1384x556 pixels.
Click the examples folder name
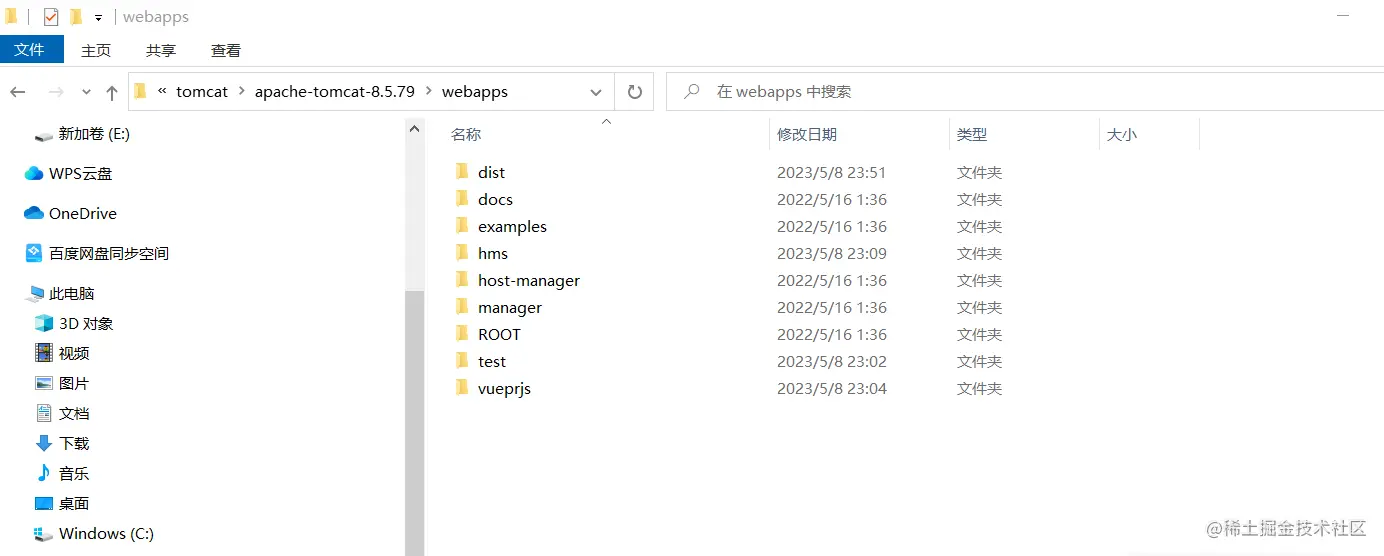pyautogui.click(x=512, y=227)
